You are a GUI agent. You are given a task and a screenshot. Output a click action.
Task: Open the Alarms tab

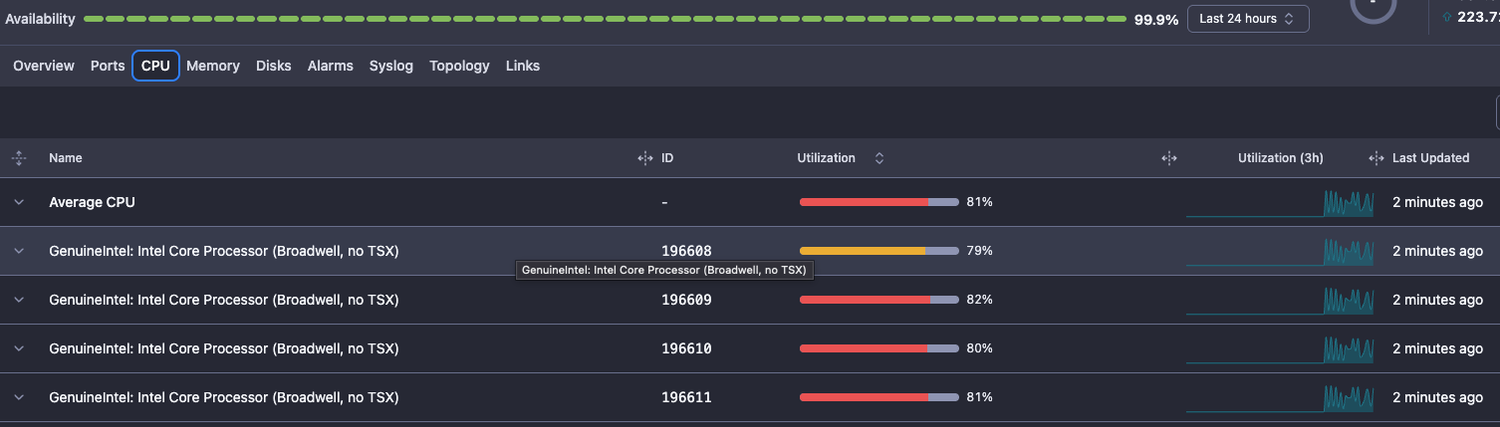330,66
